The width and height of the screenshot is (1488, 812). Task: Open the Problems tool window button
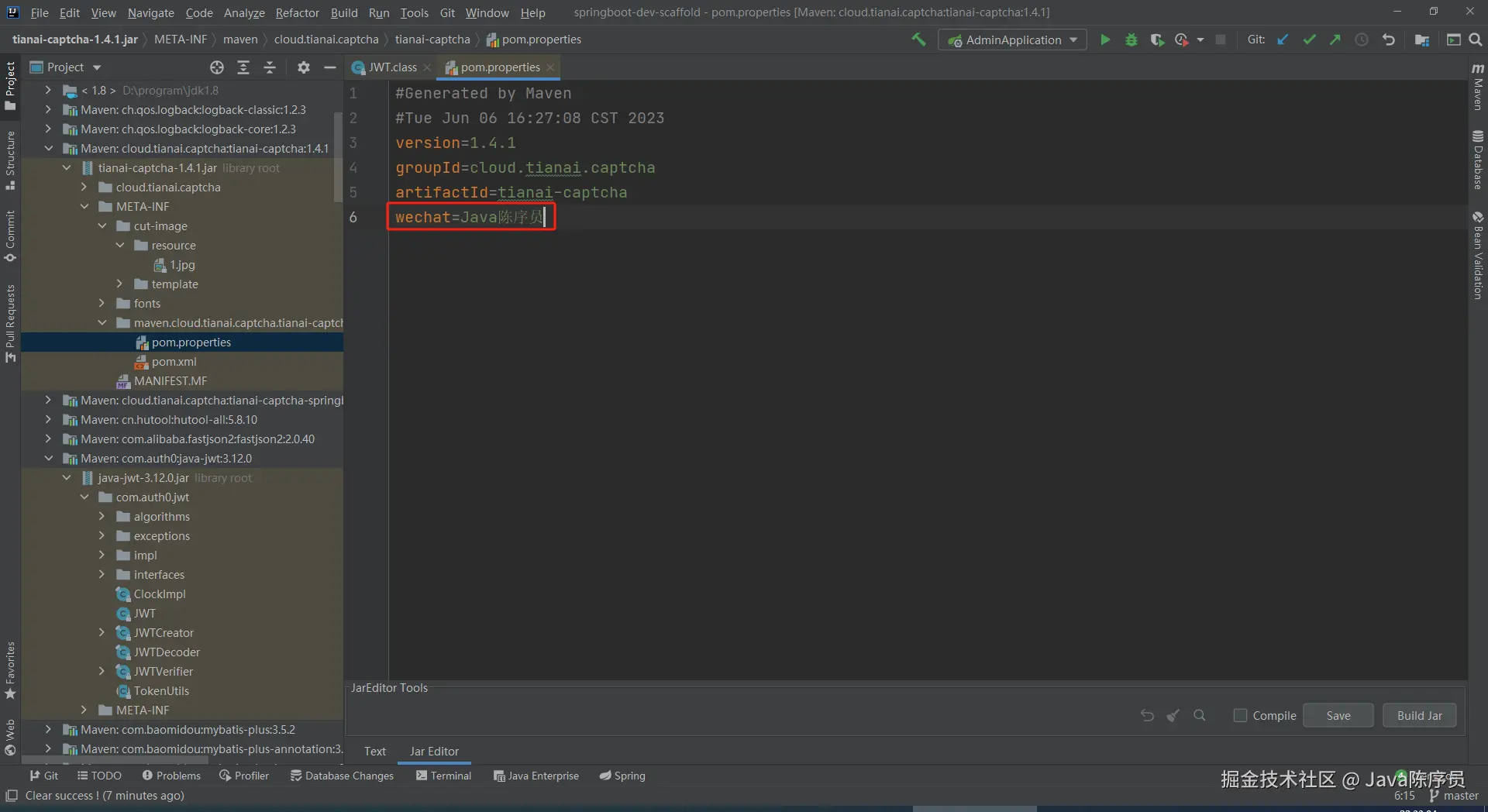tap(171, 776)
